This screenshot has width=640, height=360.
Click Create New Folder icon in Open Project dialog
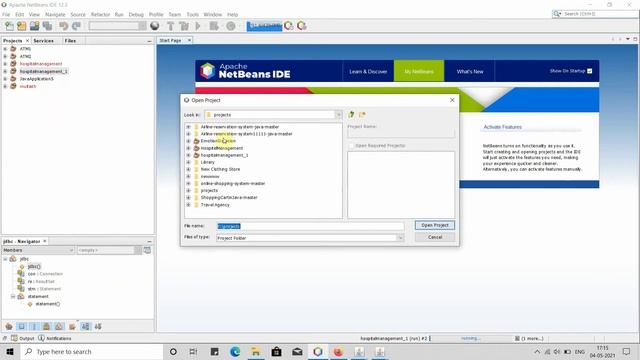(362, 115)
